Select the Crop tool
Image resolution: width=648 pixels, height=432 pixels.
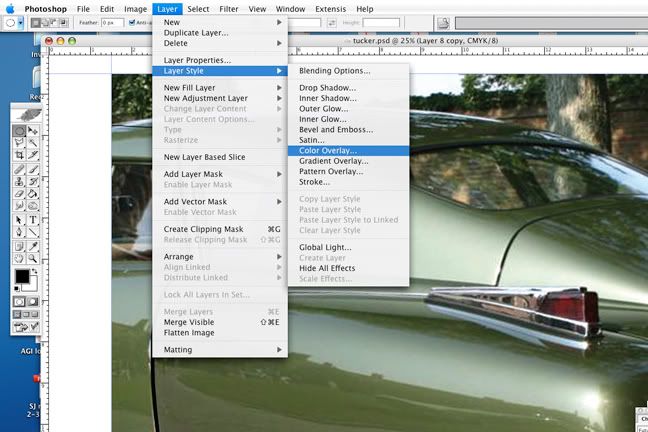tap(19, 155)
